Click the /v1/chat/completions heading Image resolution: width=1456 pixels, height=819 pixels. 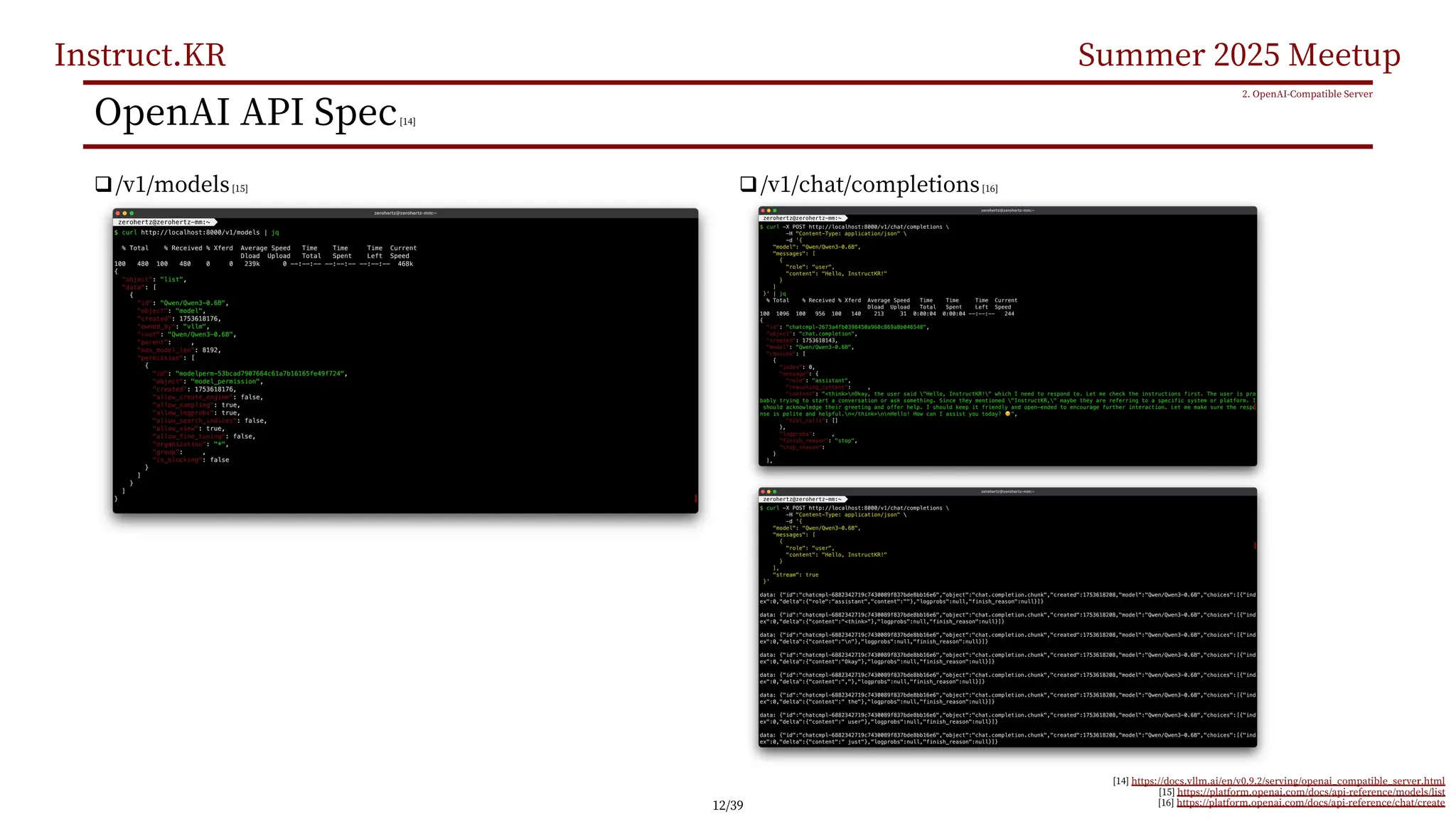click(x=869, y=184)
